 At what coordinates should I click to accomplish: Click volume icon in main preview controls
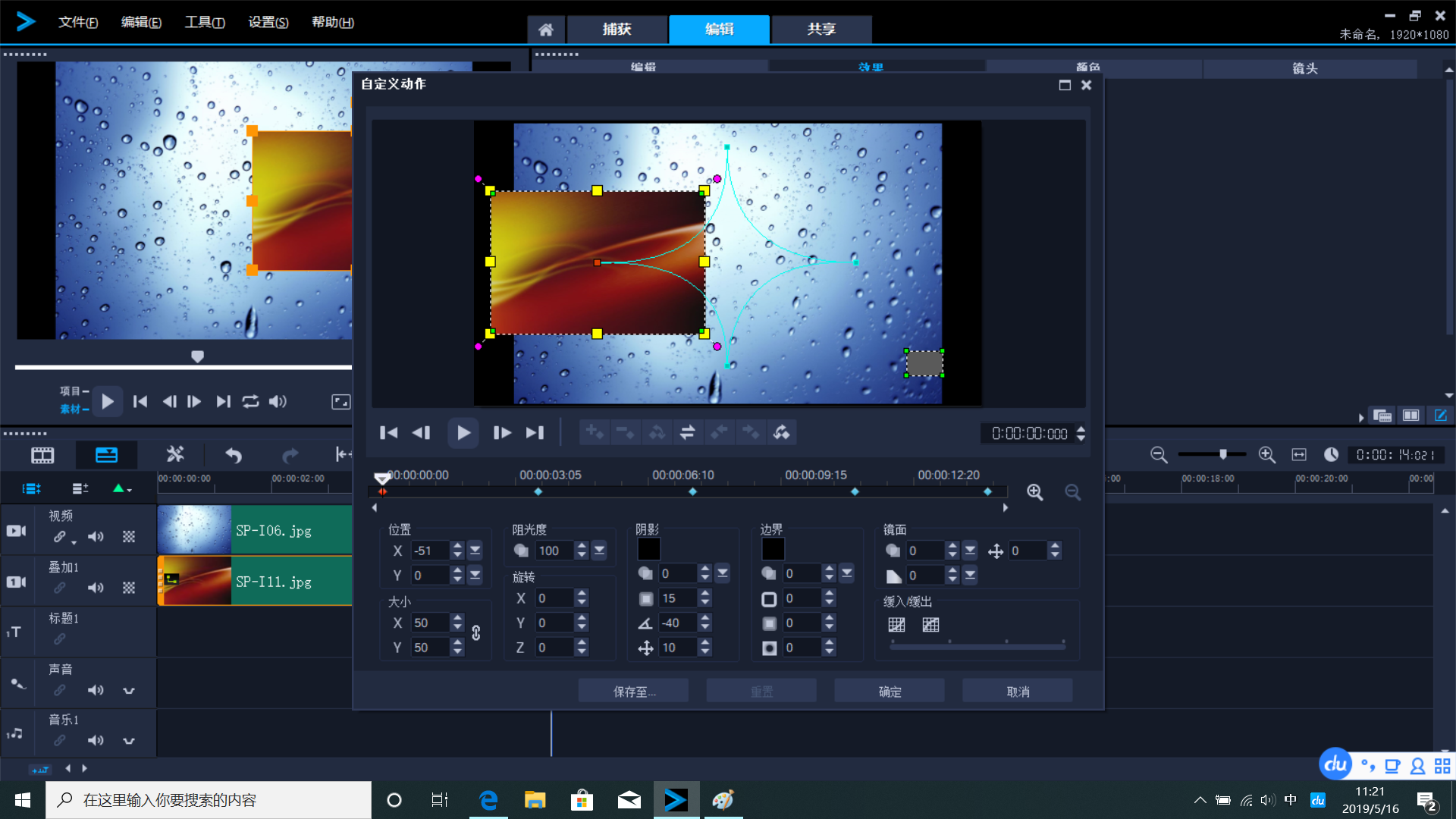[x=278, y=402]
